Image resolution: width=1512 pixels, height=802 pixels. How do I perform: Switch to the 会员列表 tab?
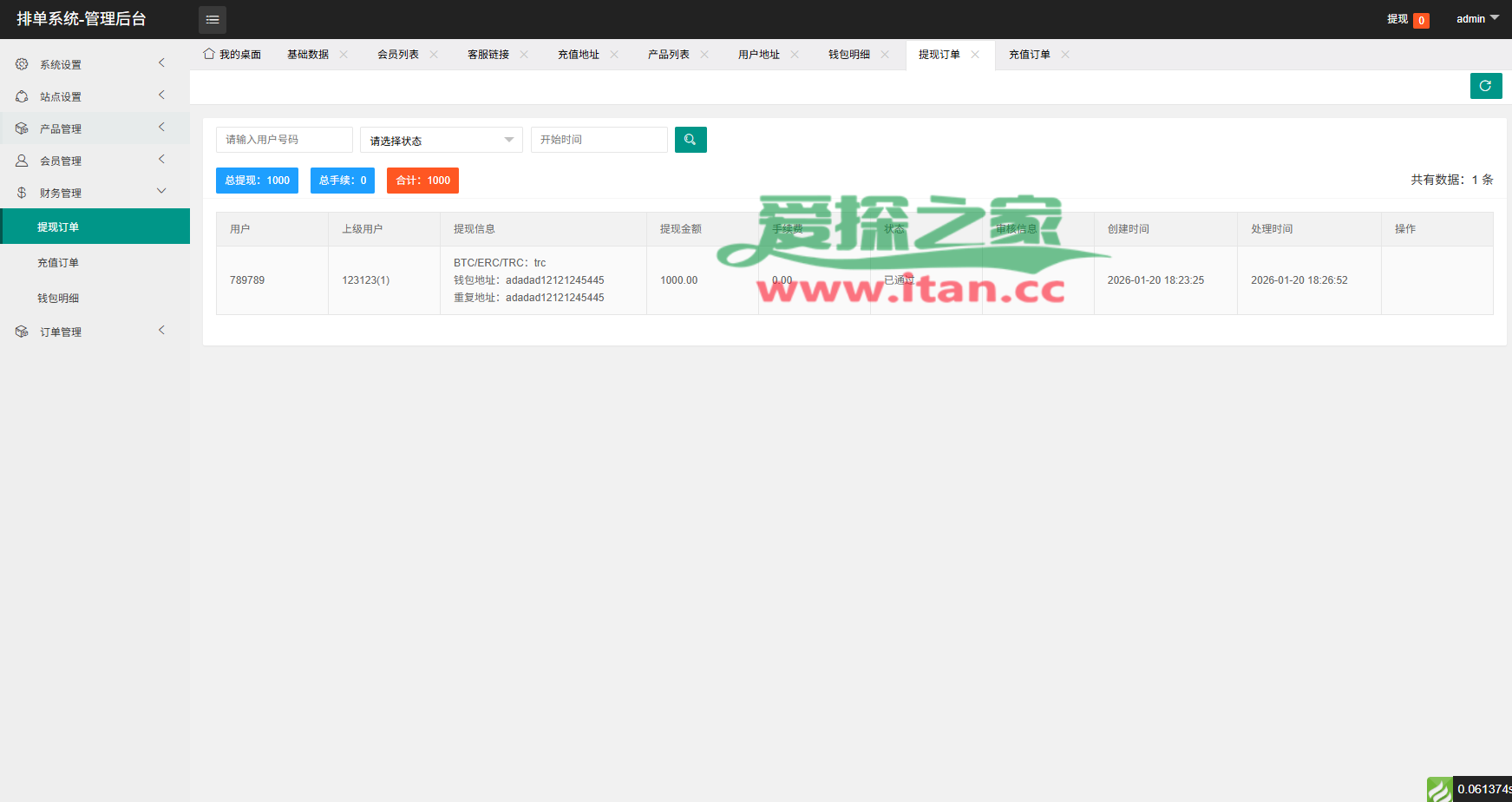[x=397, y=55]
